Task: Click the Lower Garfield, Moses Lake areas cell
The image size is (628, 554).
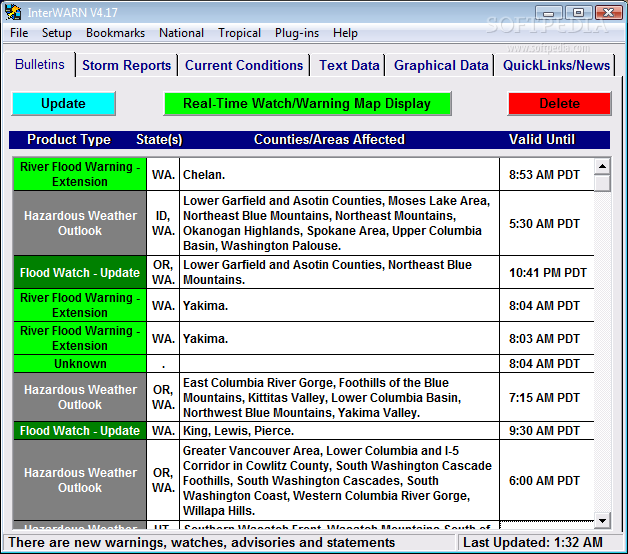Action: pyautogui.click(x=340, y=223)
